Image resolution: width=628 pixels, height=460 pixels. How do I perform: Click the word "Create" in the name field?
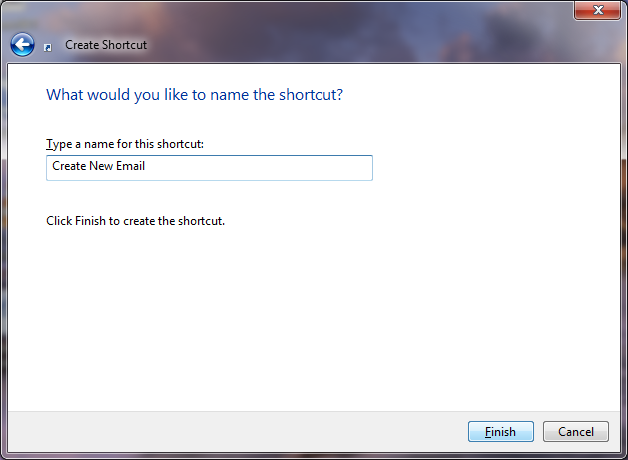(69, 167)
